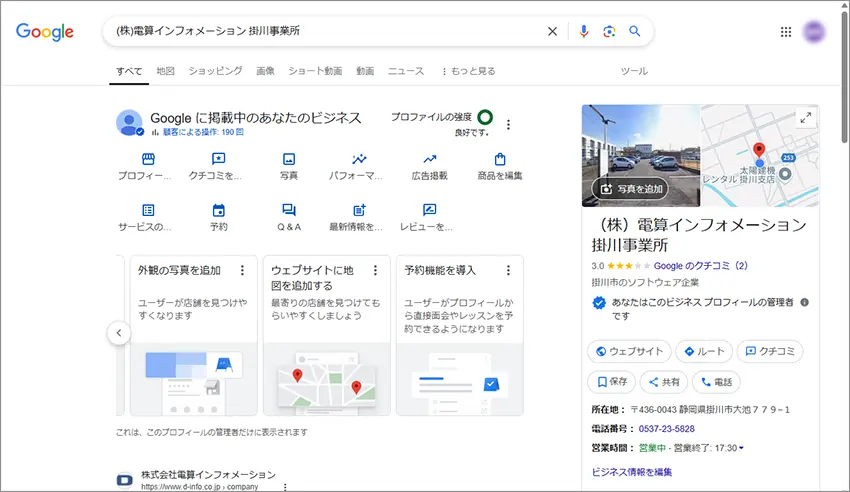Open the 株式会社電算インフォメーション search result

208,475
